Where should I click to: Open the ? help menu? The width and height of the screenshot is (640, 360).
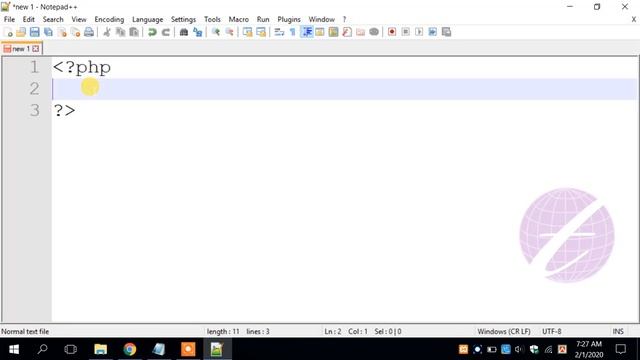(344, 19)
